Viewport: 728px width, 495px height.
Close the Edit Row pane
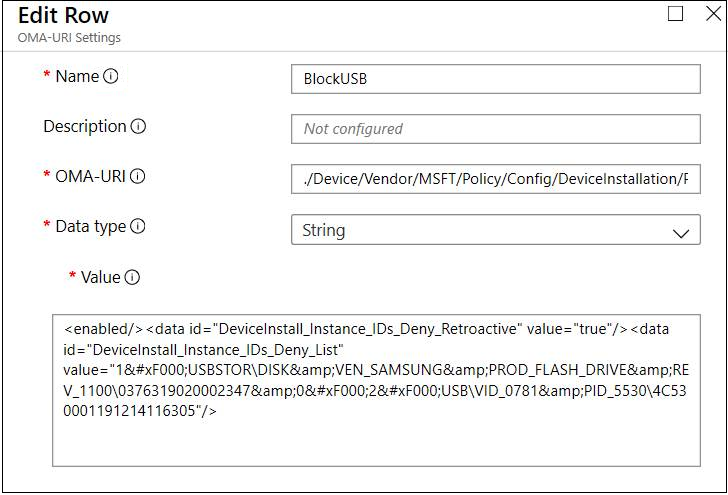tap(713, 14)
